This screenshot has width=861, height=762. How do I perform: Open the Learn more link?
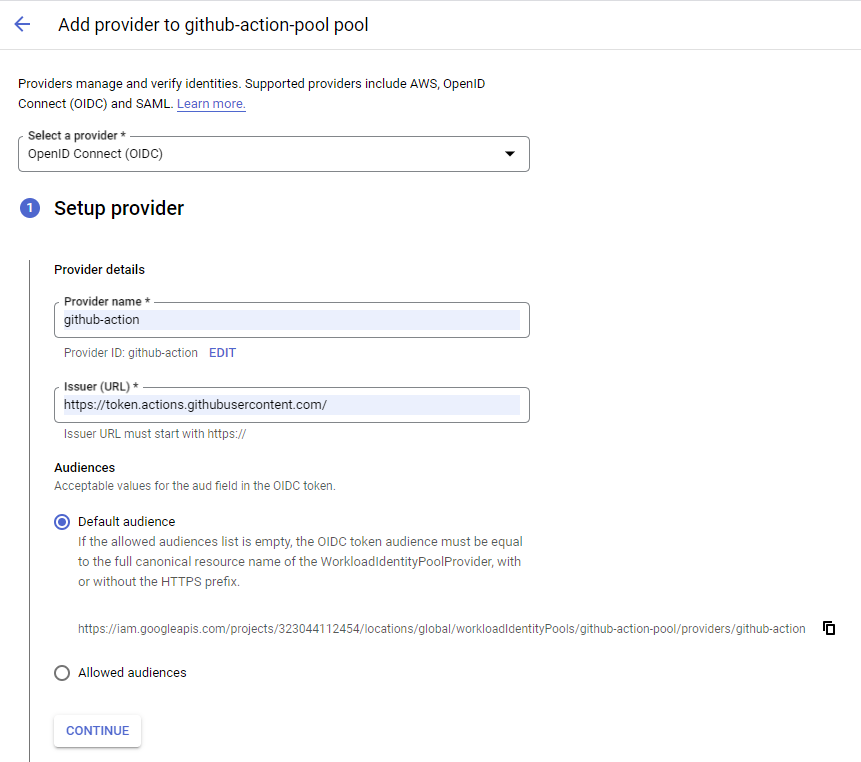coord(211,104)
